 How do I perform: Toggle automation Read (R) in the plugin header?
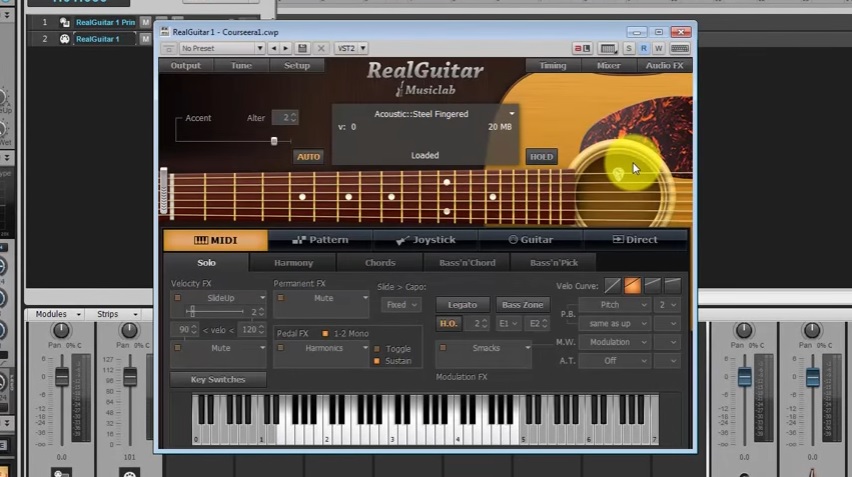point(643,48)
